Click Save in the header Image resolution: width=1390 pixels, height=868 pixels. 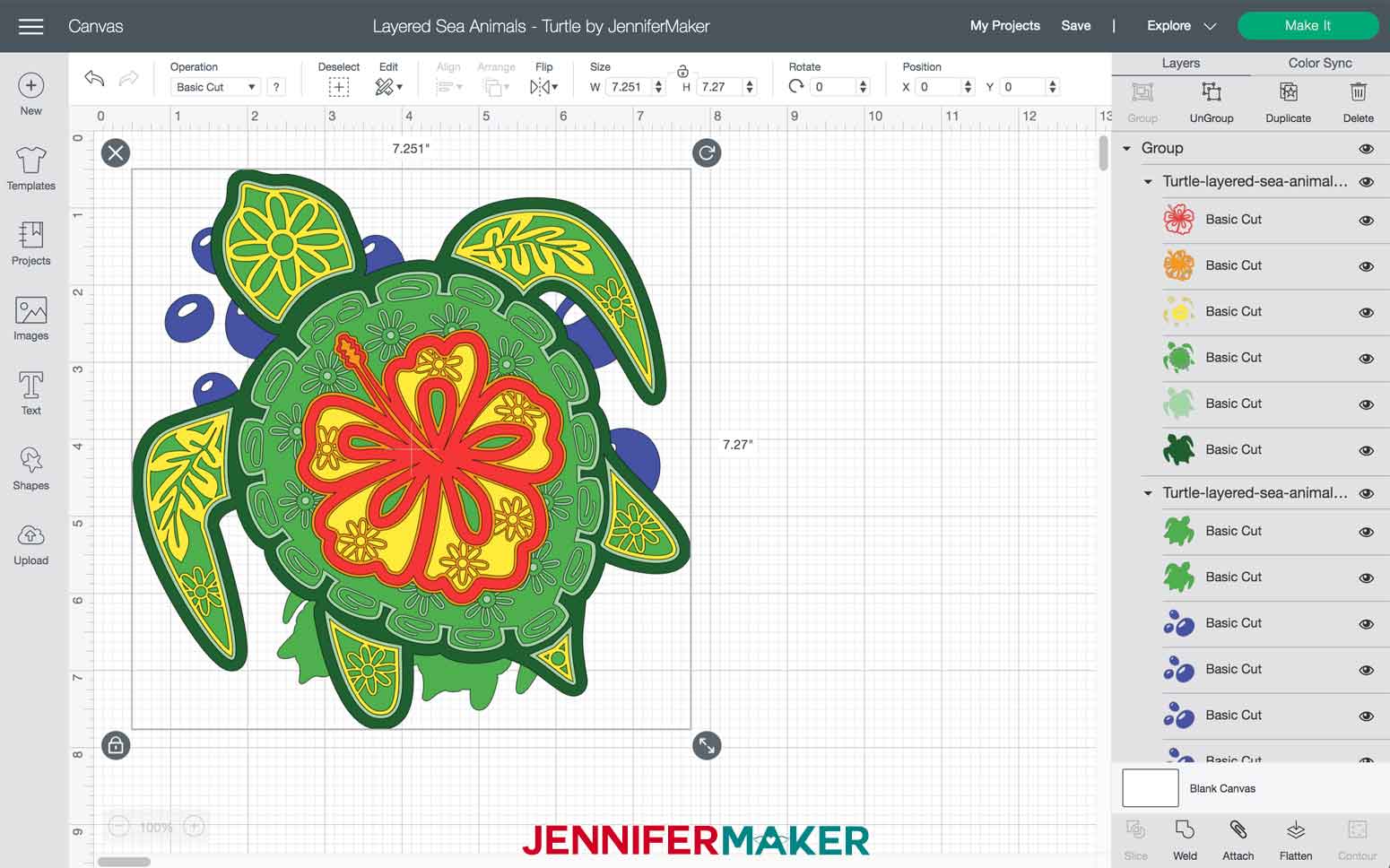click(x=1075, y=26)
